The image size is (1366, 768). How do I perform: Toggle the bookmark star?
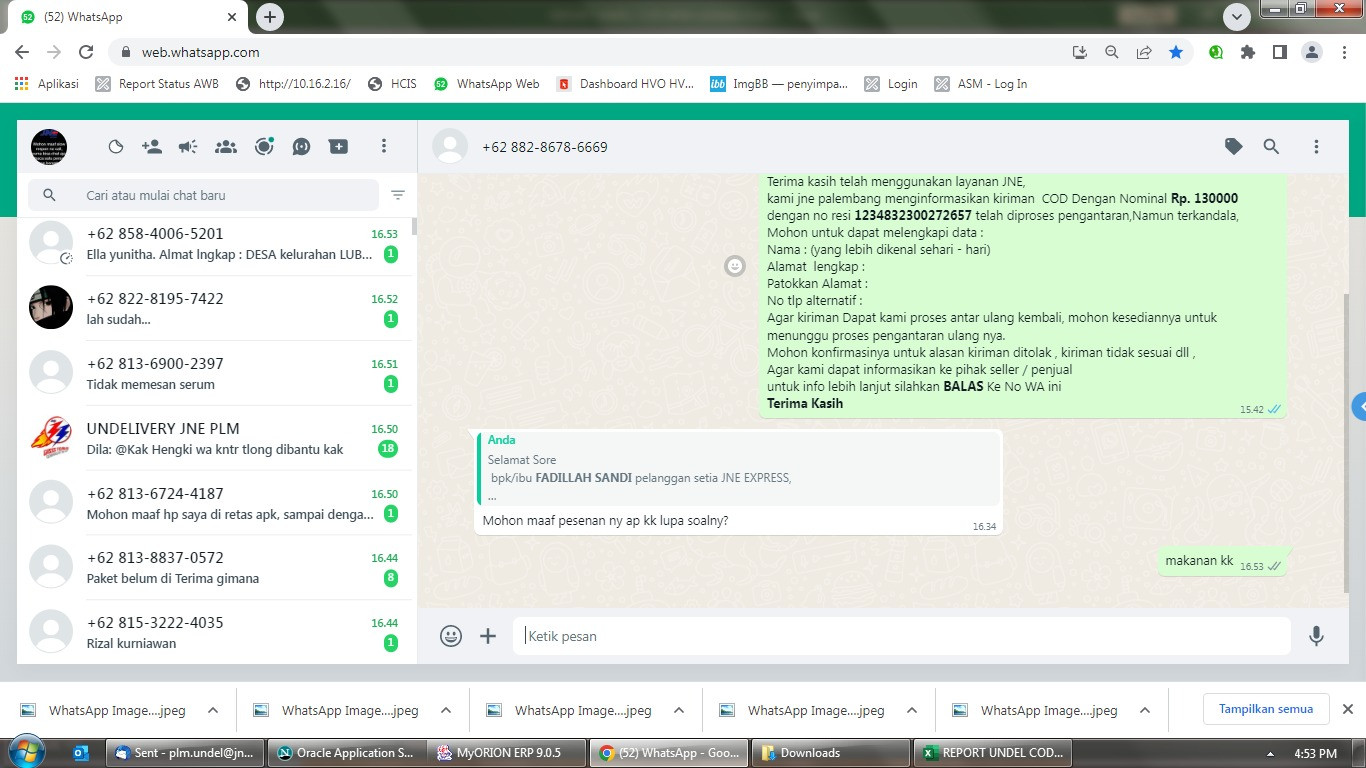(x=1176, y=52)
